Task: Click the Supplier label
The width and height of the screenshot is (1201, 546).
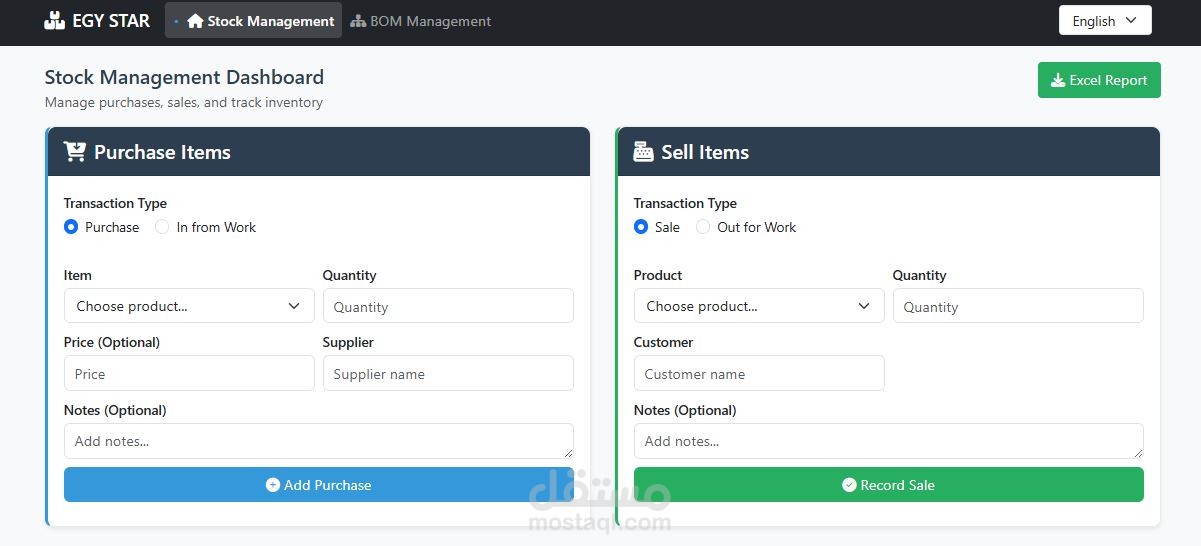Action: tap(348, 342)
